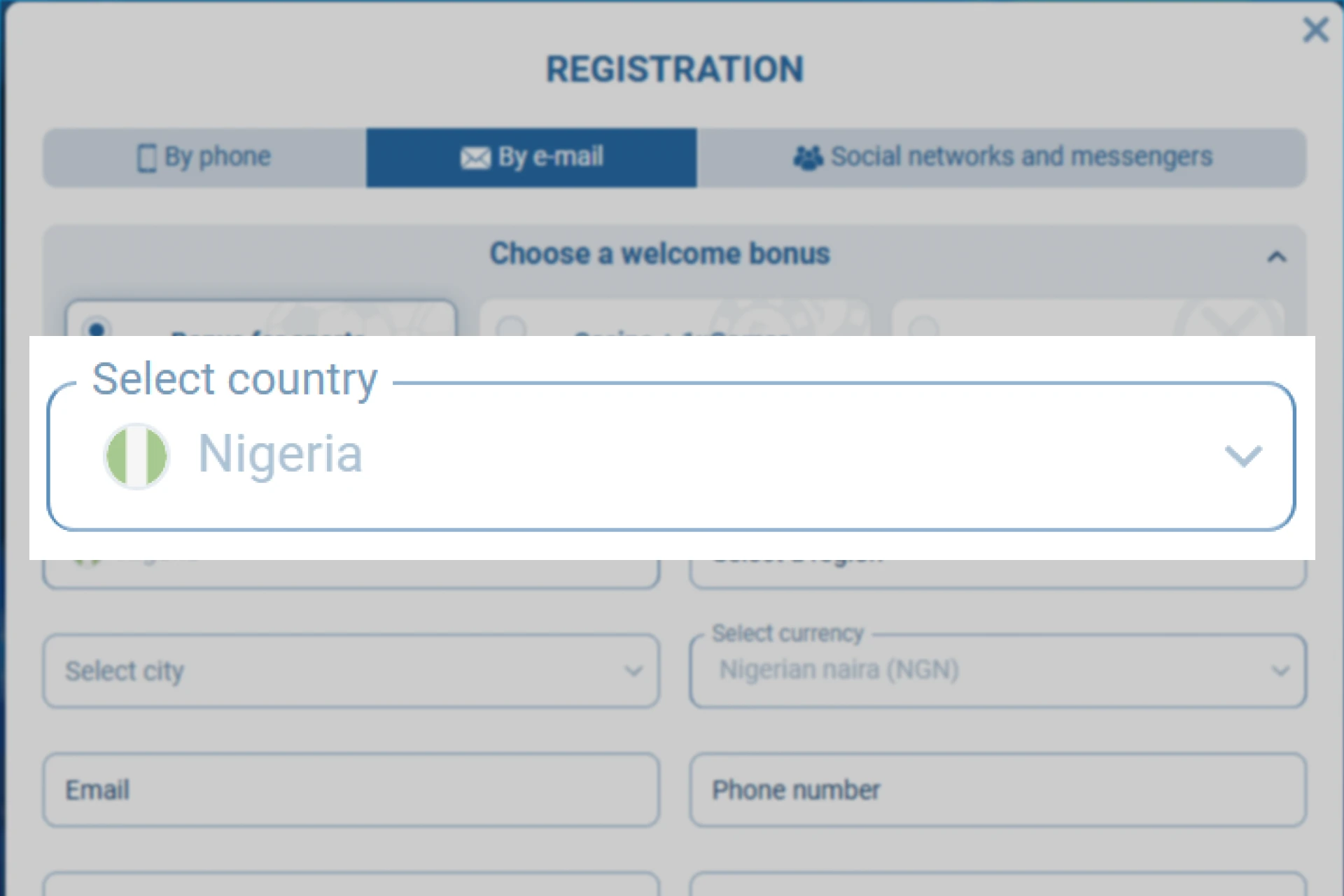This screenshot has width=1344, height=896.
Task: Click the large cross icon on the third bonus card
Action: [1229, 321]
